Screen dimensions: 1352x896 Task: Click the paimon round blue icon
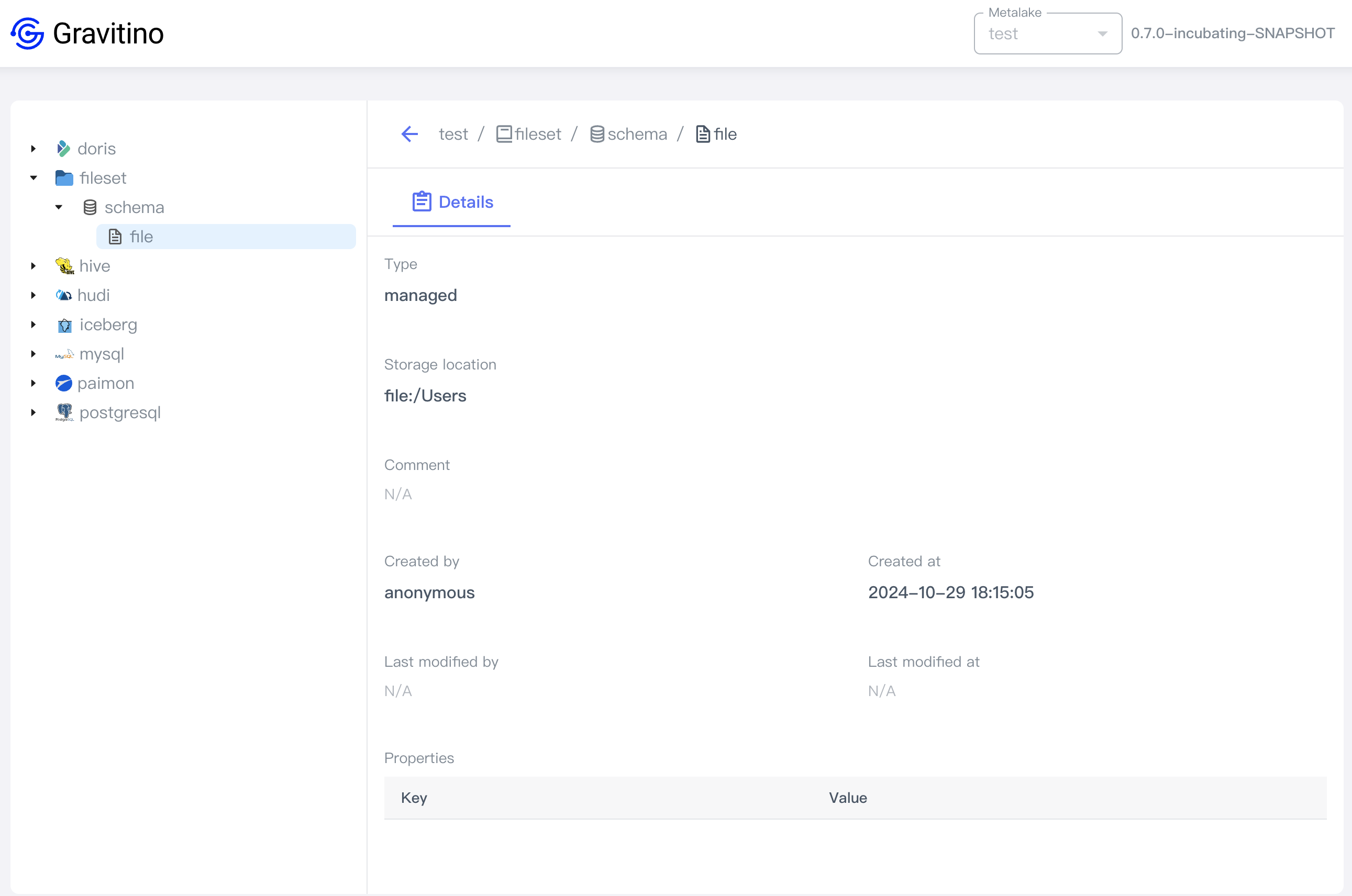click(63, 384)
